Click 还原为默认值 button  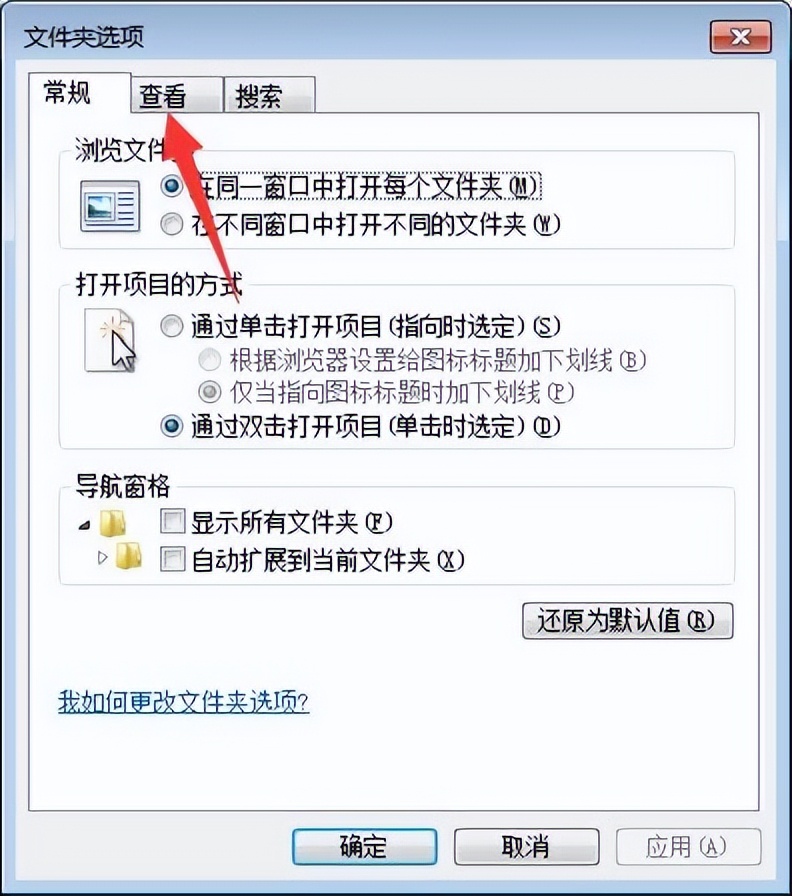click(627, 621)
